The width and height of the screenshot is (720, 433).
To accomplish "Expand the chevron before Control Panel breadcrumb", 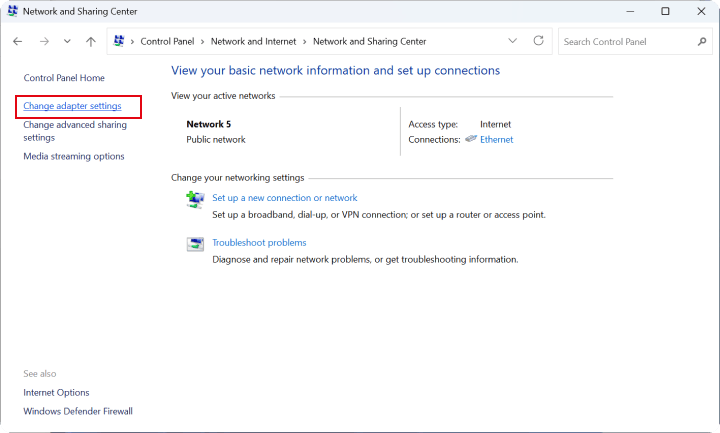I will pyautogui.click(x=132, y=42).
